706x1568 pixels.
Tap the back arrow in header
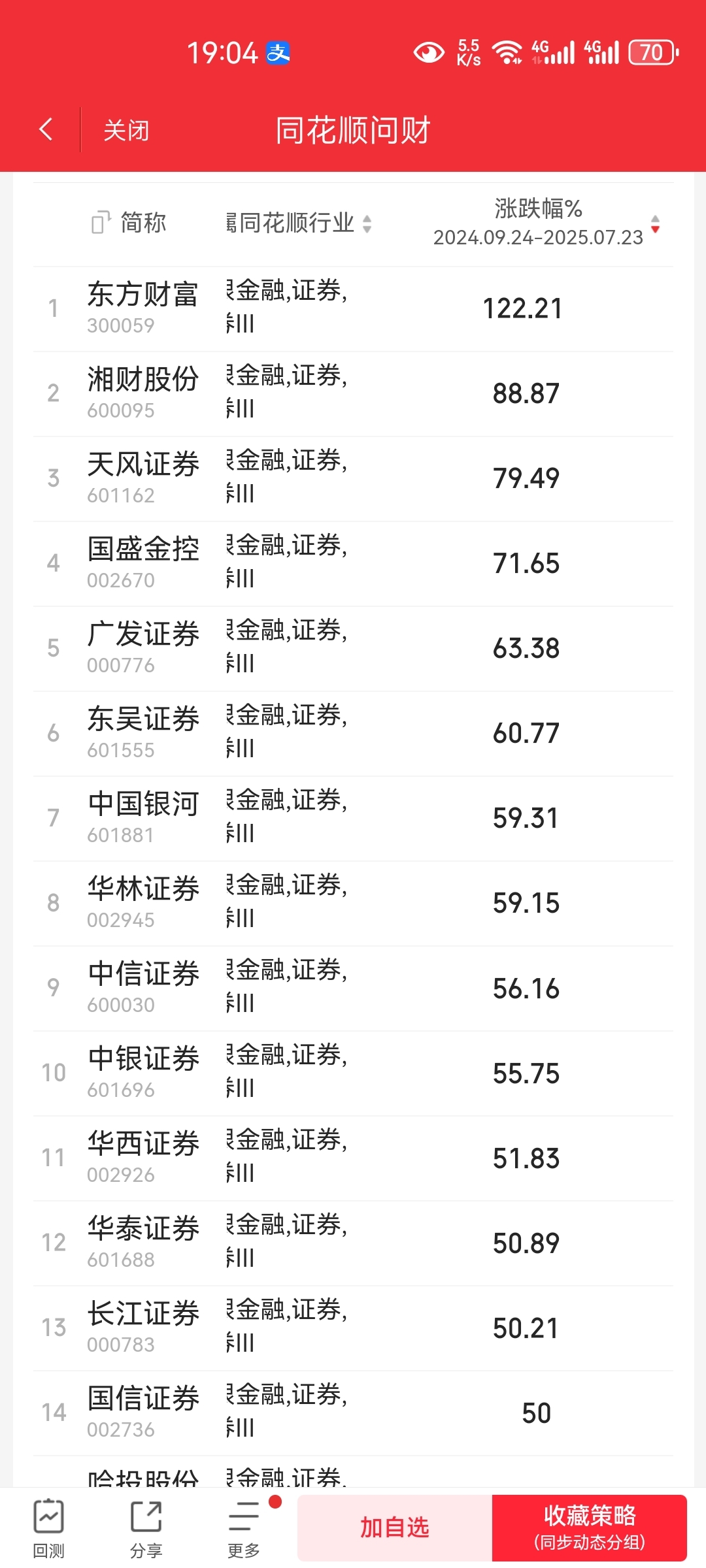coord(46,129)
